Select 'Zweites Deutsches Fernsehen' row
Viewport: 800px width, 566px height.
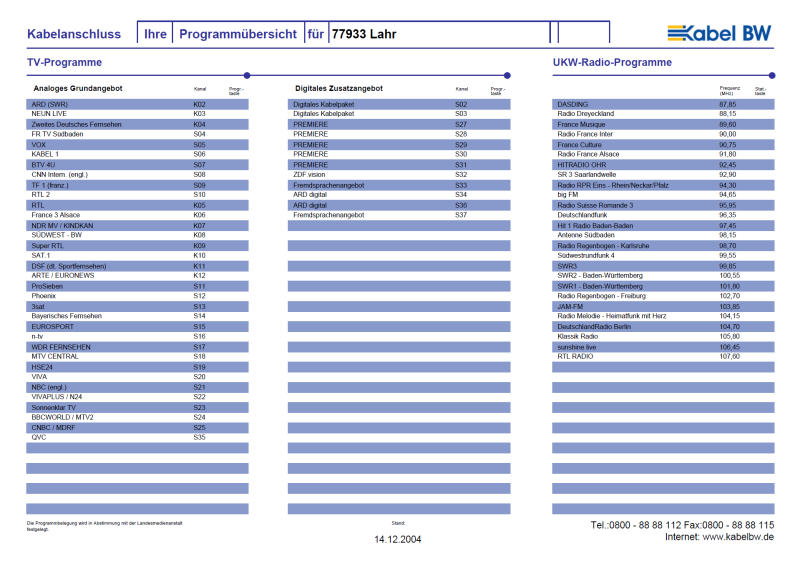(x=137, y=125)
